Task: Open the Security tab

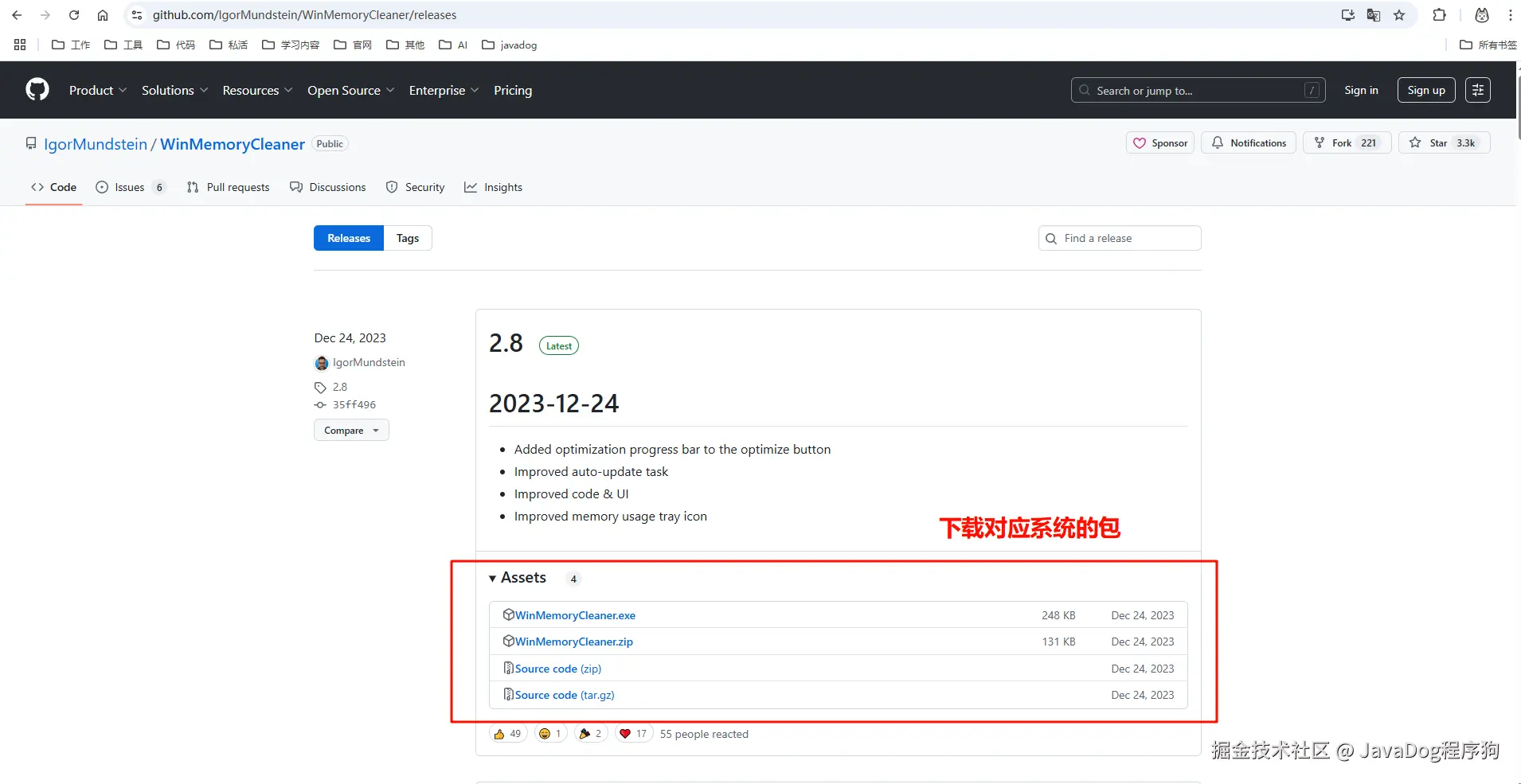Action: coord(415,187)
